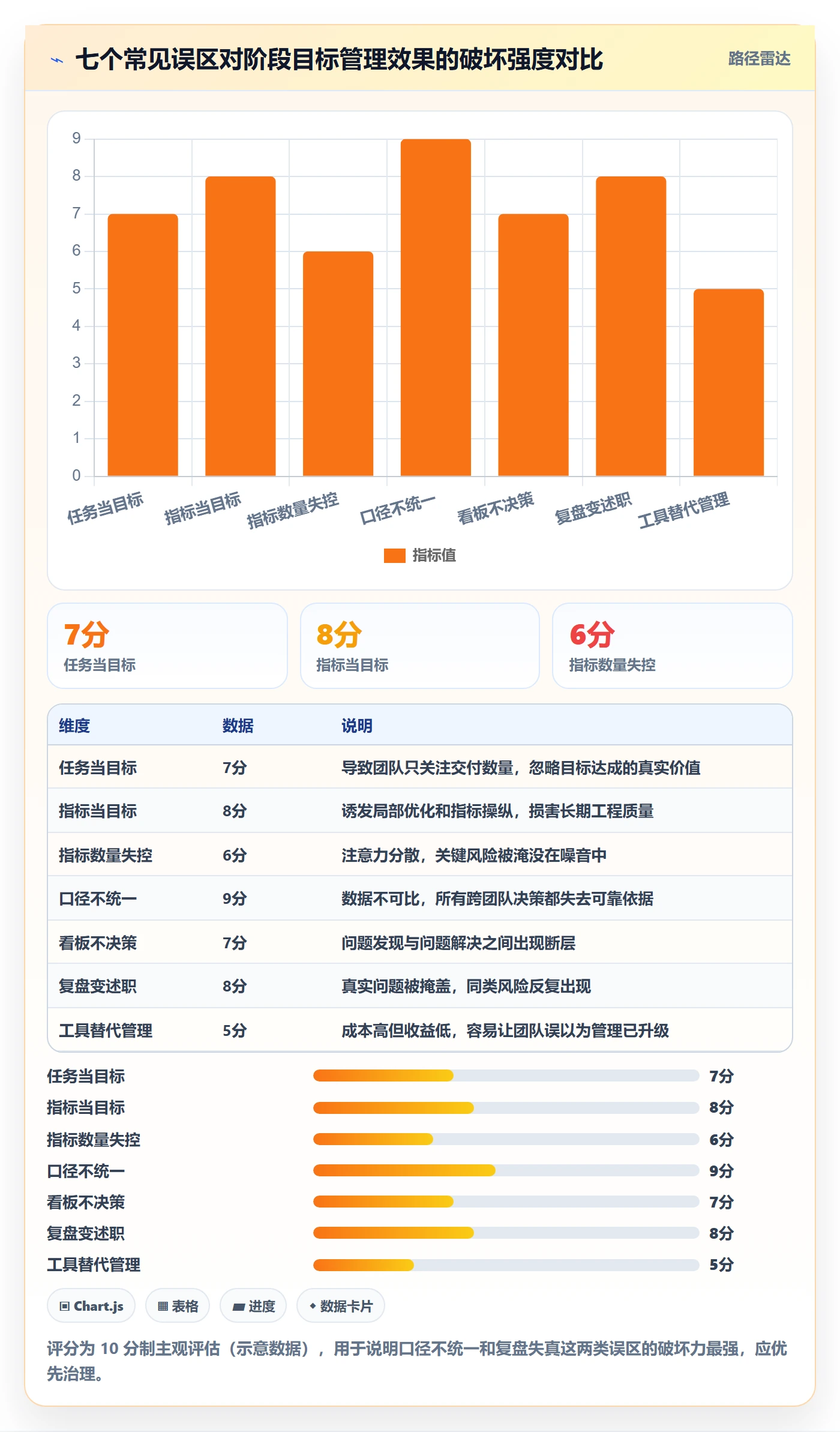Select table cell 看板不决策 in 维度 column
This screenshot has height=1432, width=840.
click(98, 943)
